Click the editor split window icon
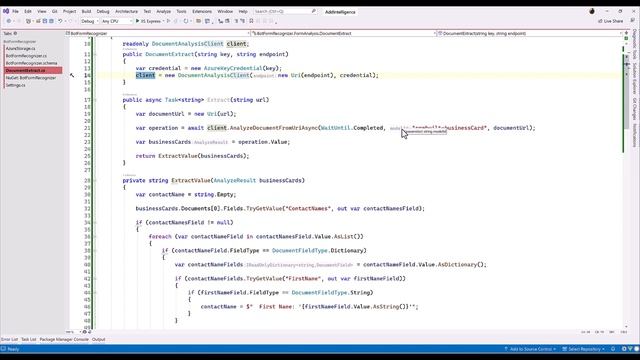This screenshot has height=360, width=640. click(626, 33)
